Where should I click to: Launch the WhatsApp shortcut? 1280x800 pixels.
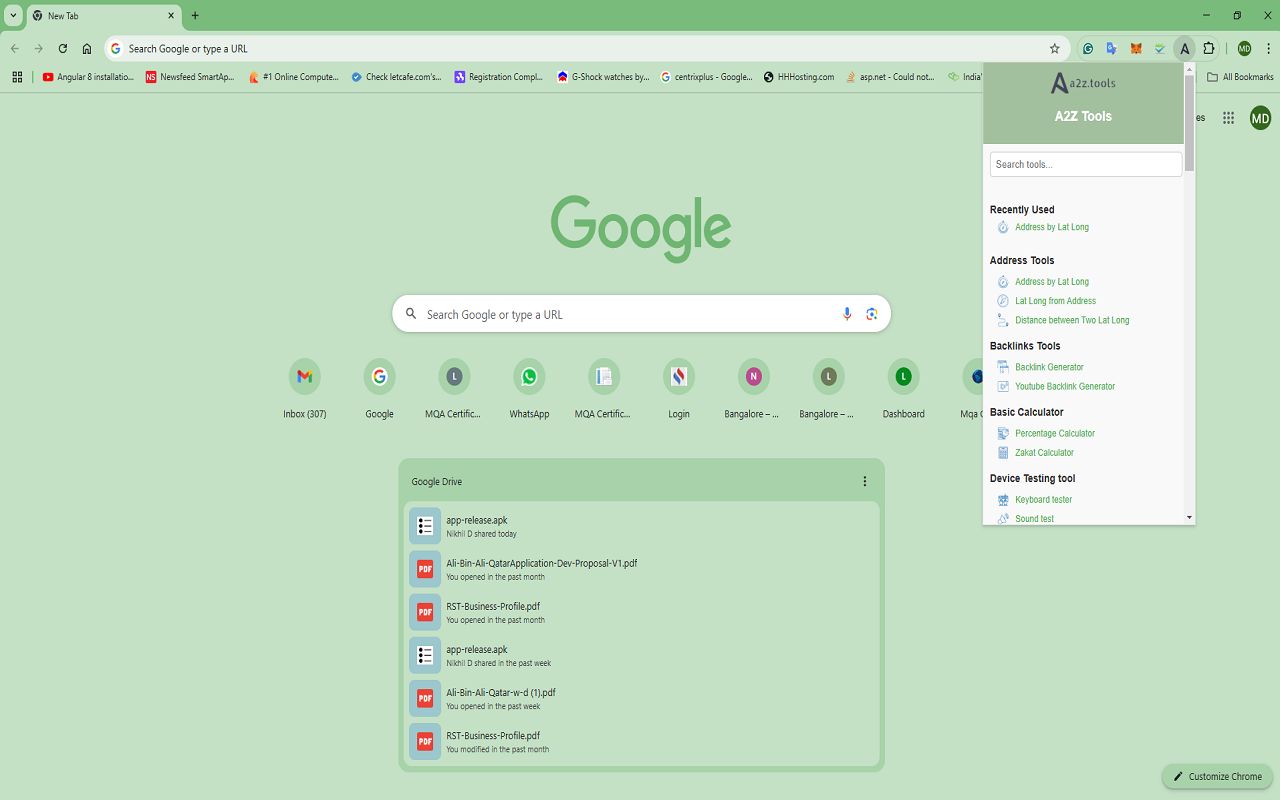529,377
